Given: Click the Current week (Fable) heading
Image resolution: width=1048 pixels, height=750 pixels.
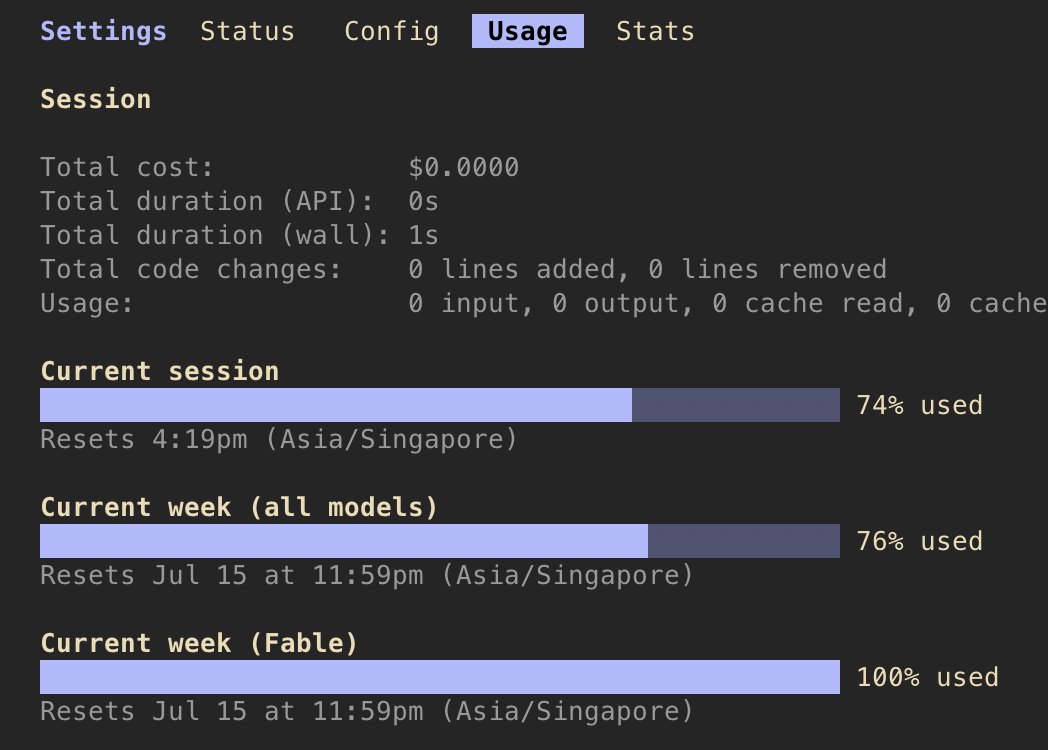Looking at the screenshot, I should click(199, 643).
